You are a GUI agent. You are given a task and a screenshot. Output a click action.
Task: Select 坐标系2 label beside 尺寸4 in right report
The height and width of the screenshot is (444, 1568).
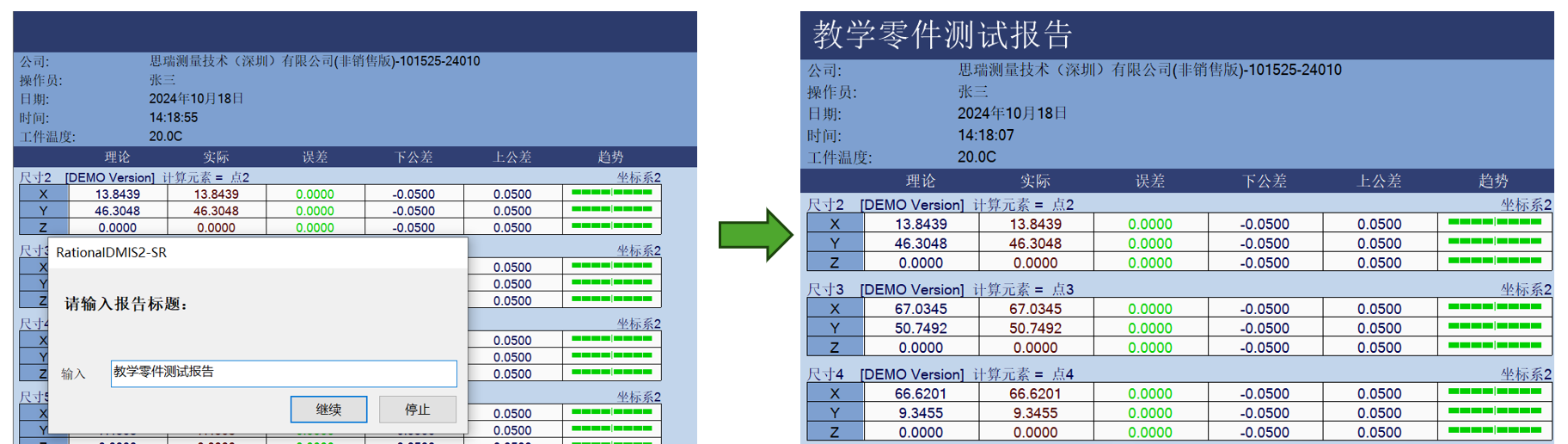click(1525, 374)
